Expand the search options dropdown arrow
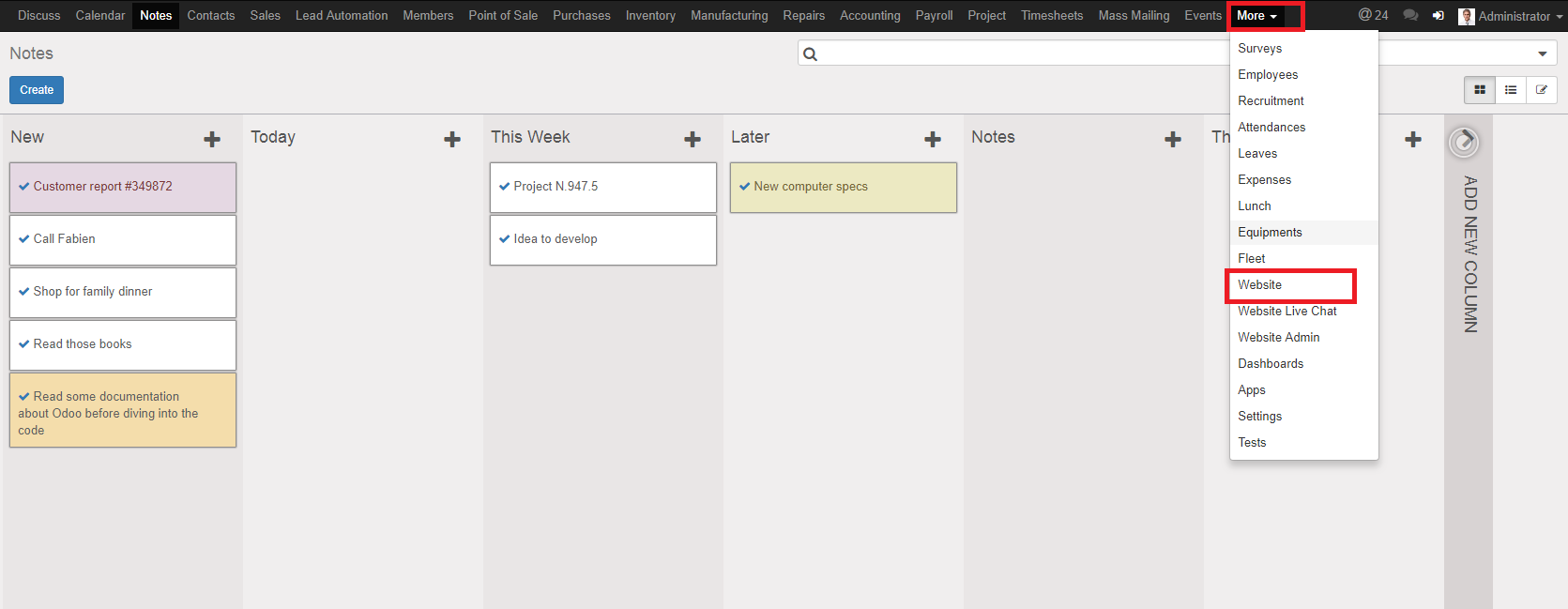This screenshot has width=1568, height=609. pos(1542,54)
